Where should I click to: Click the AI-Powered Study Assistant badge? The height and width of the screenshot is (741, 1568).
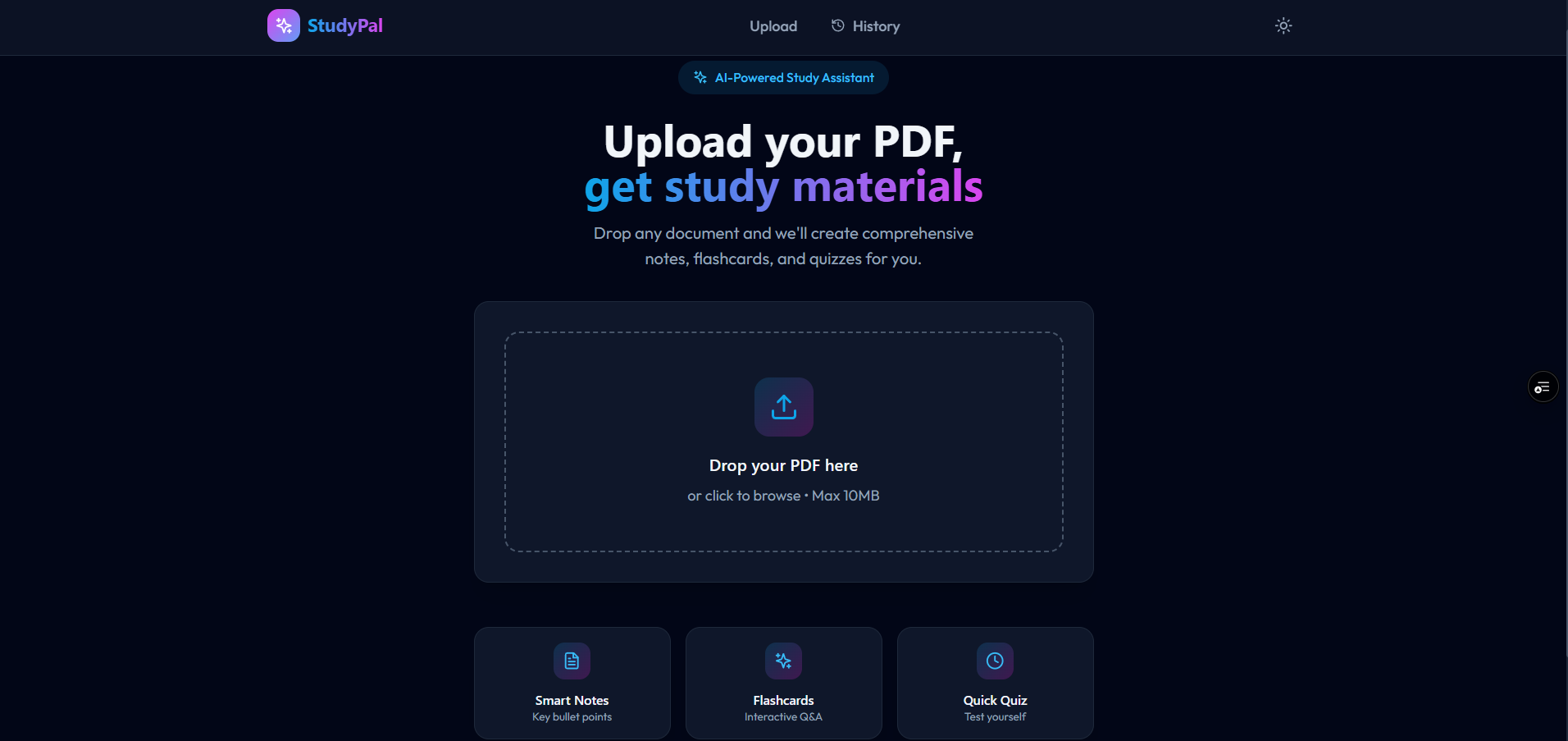(x=783, y=77)
